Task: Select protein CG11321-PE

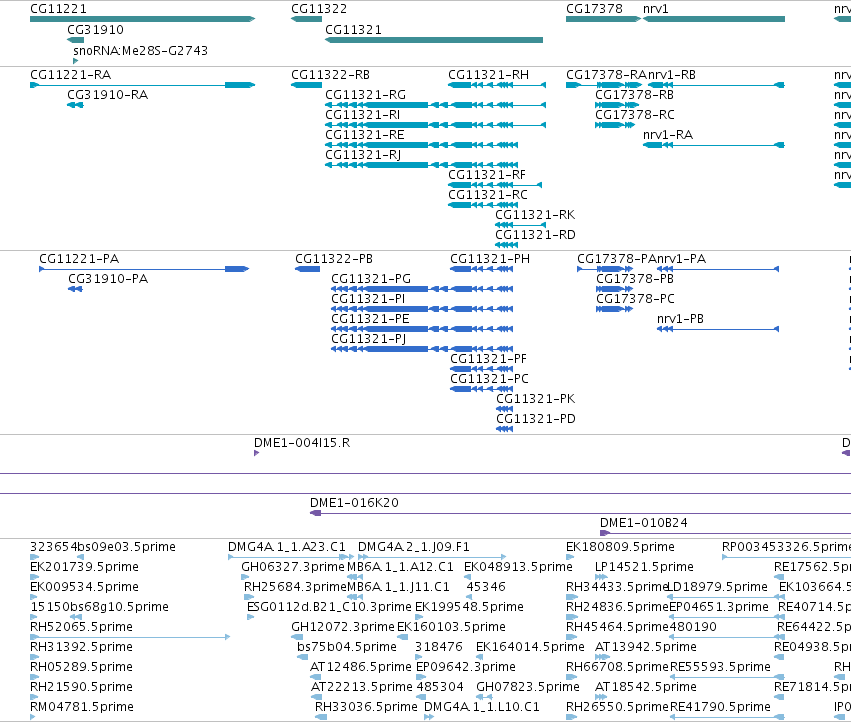Action: [422, 329]
